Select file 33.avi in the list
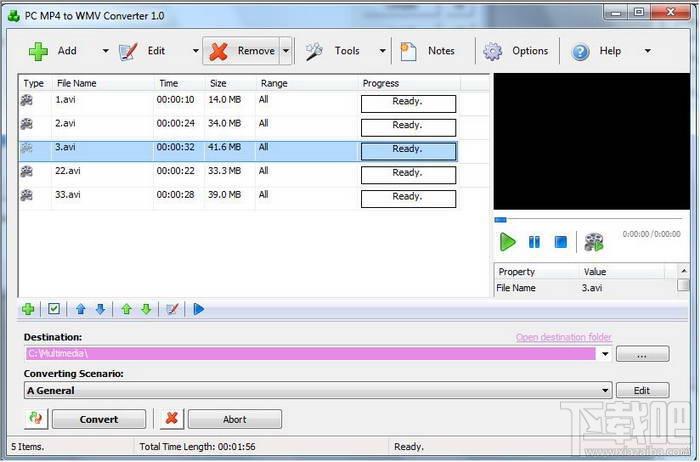Screen dimensions: 700x462 (68, 194)
